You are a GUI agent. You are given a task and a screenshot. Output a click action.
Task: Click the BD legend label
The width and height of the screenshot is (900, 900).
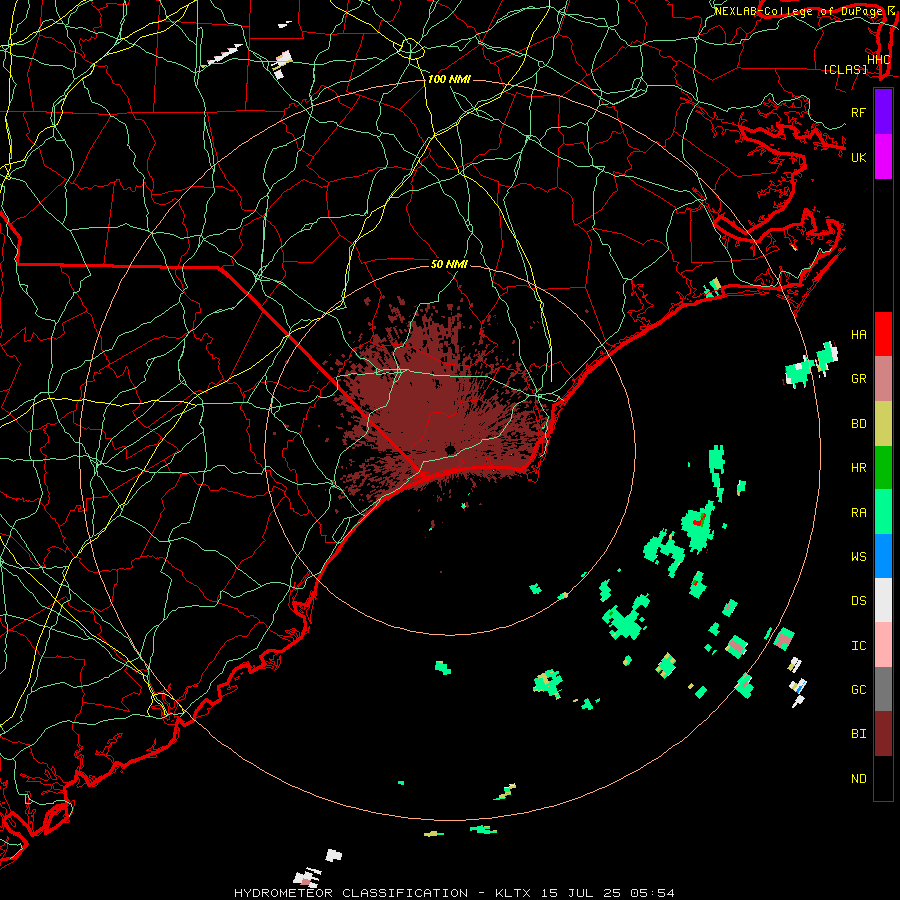click(858, 424)
